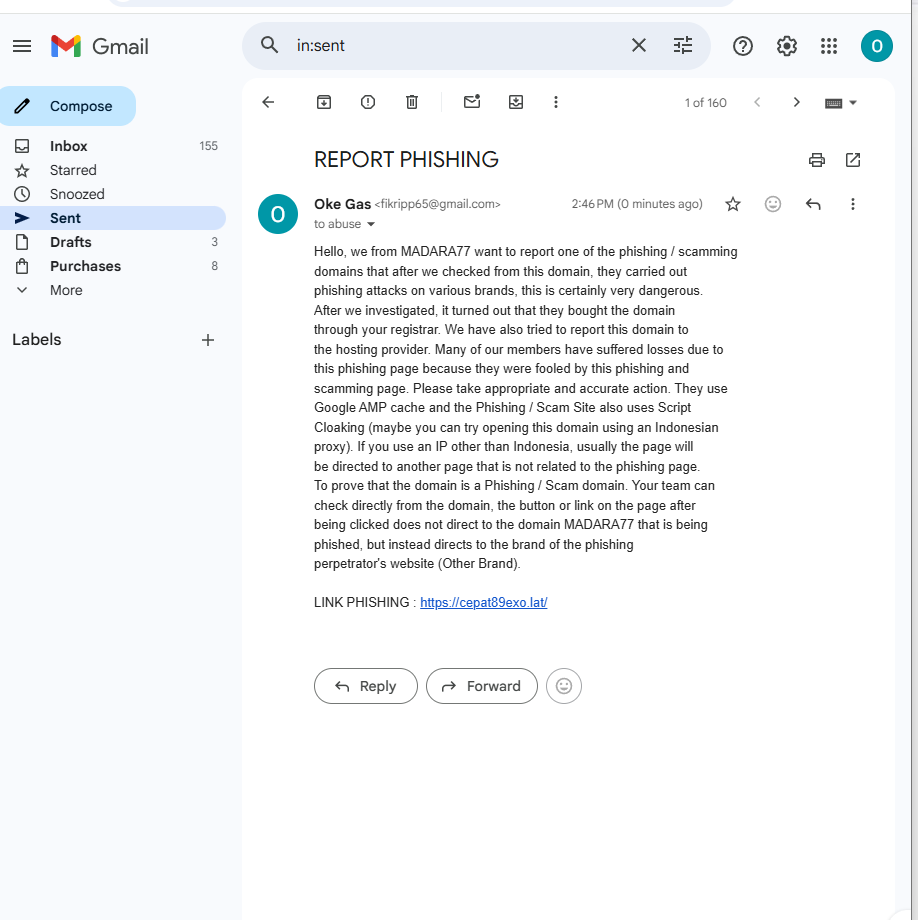
Task: Clear the in:sent search query
Action: [x=639, y=45]
